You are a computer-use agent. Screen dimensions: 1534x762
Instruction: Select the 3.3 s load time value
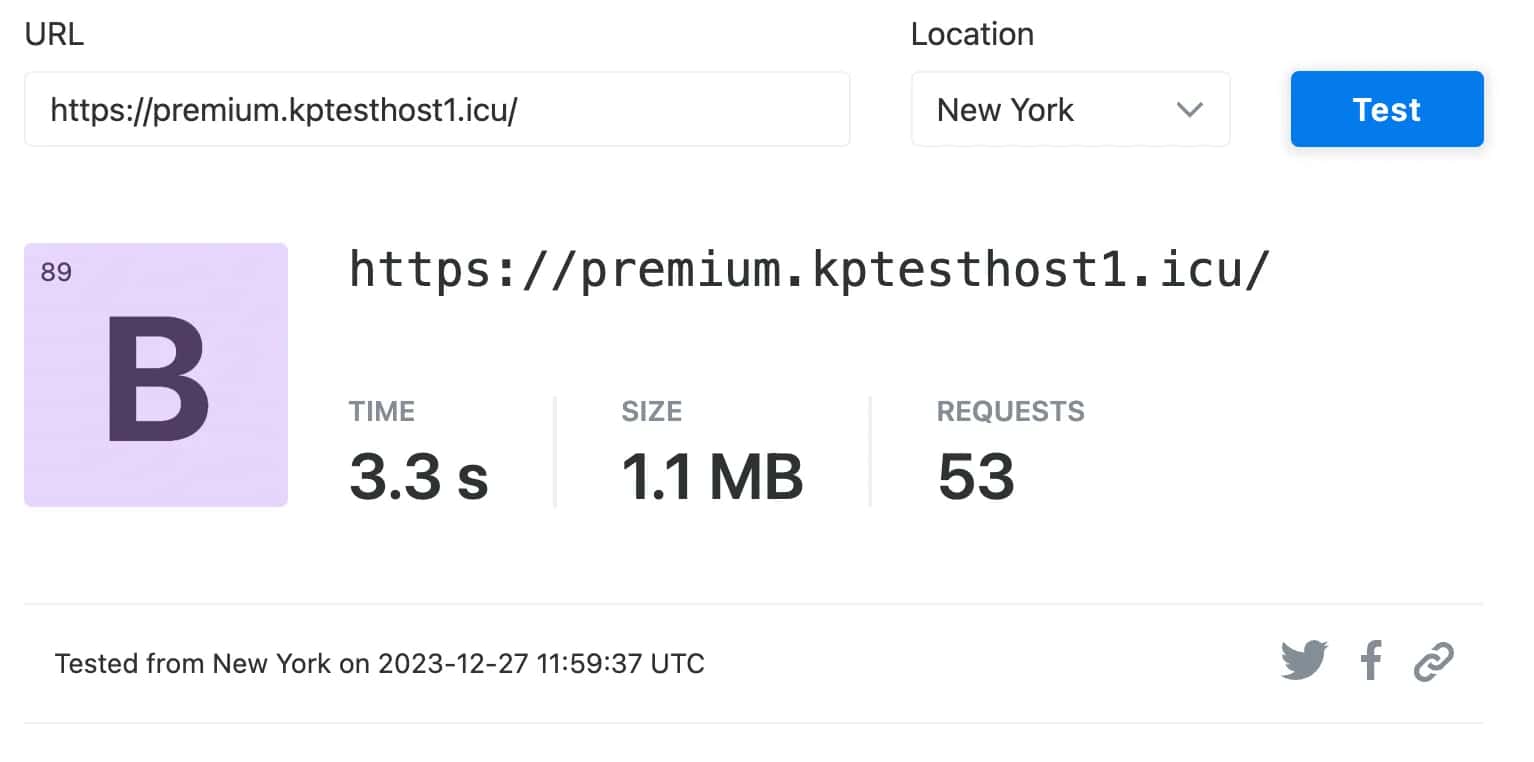[x=418, y=476]
